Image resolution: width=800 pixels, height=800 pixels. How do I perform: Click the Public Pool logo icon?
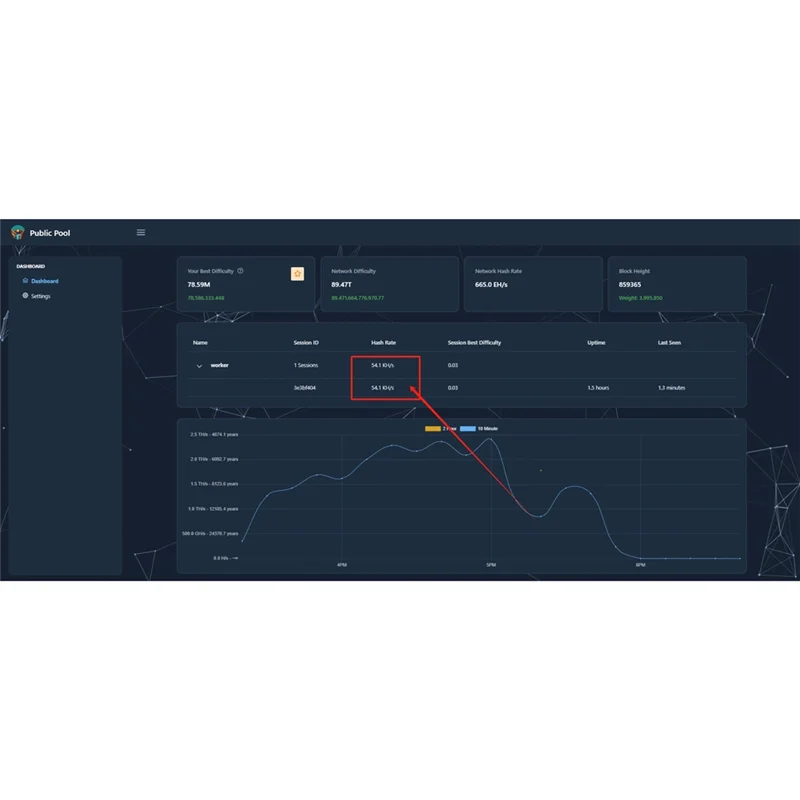click(x=18, y=233)
